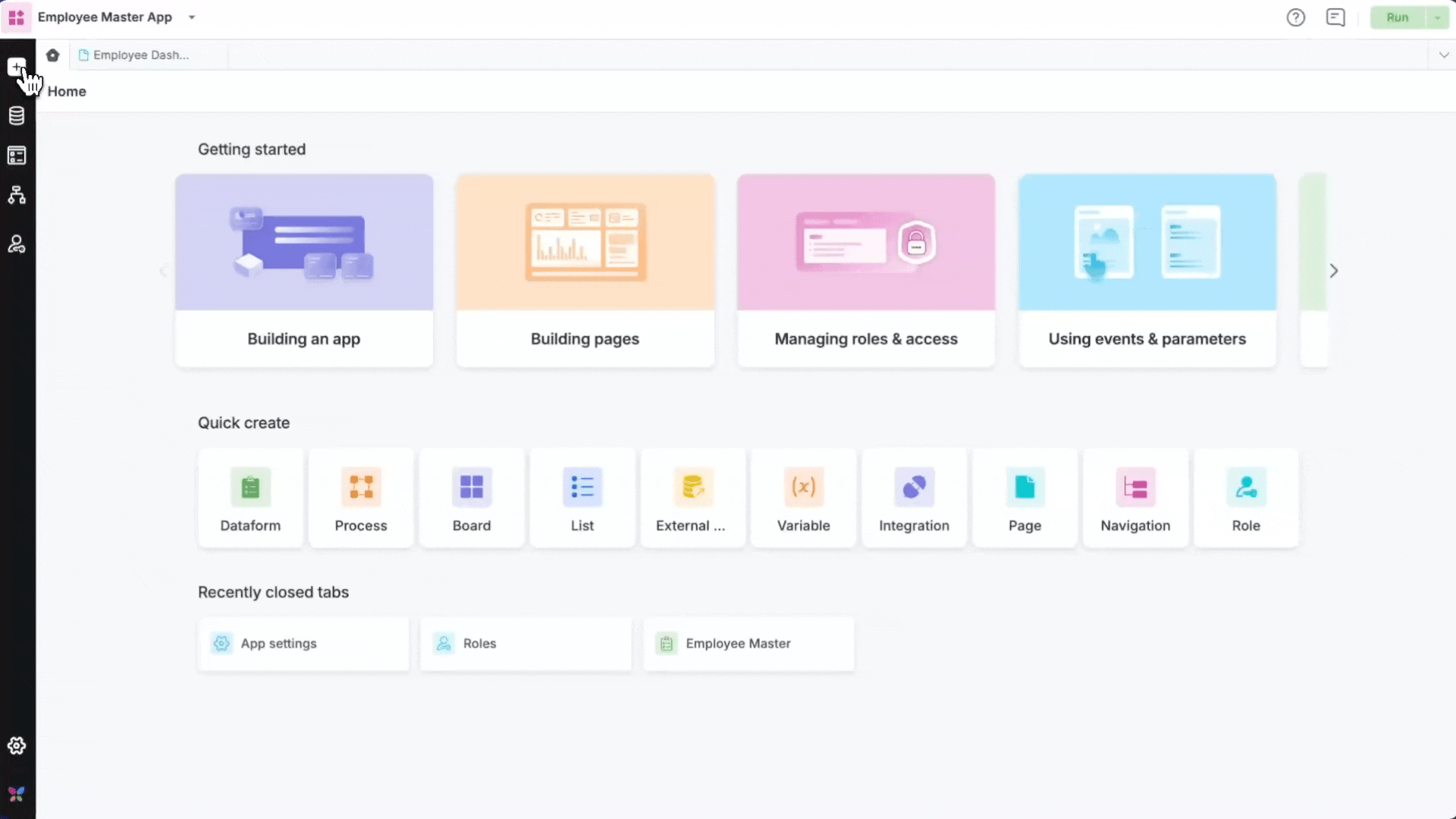Reopen the Employee Master closed tab

tap(748, 644)
